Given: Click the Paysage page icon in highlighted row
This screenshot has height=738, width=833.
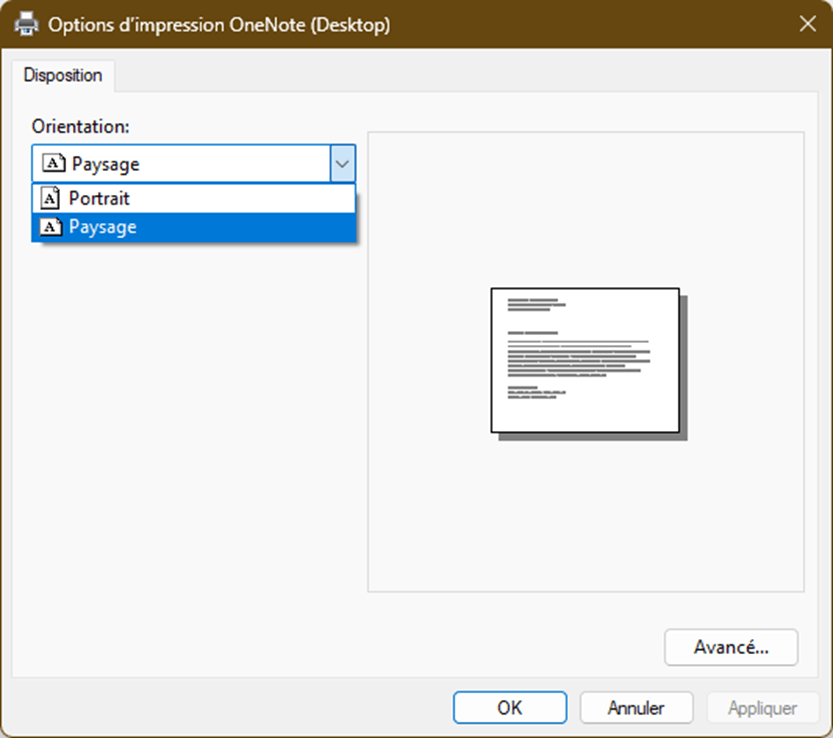Looking at the screenshot, I should (51, 227).
